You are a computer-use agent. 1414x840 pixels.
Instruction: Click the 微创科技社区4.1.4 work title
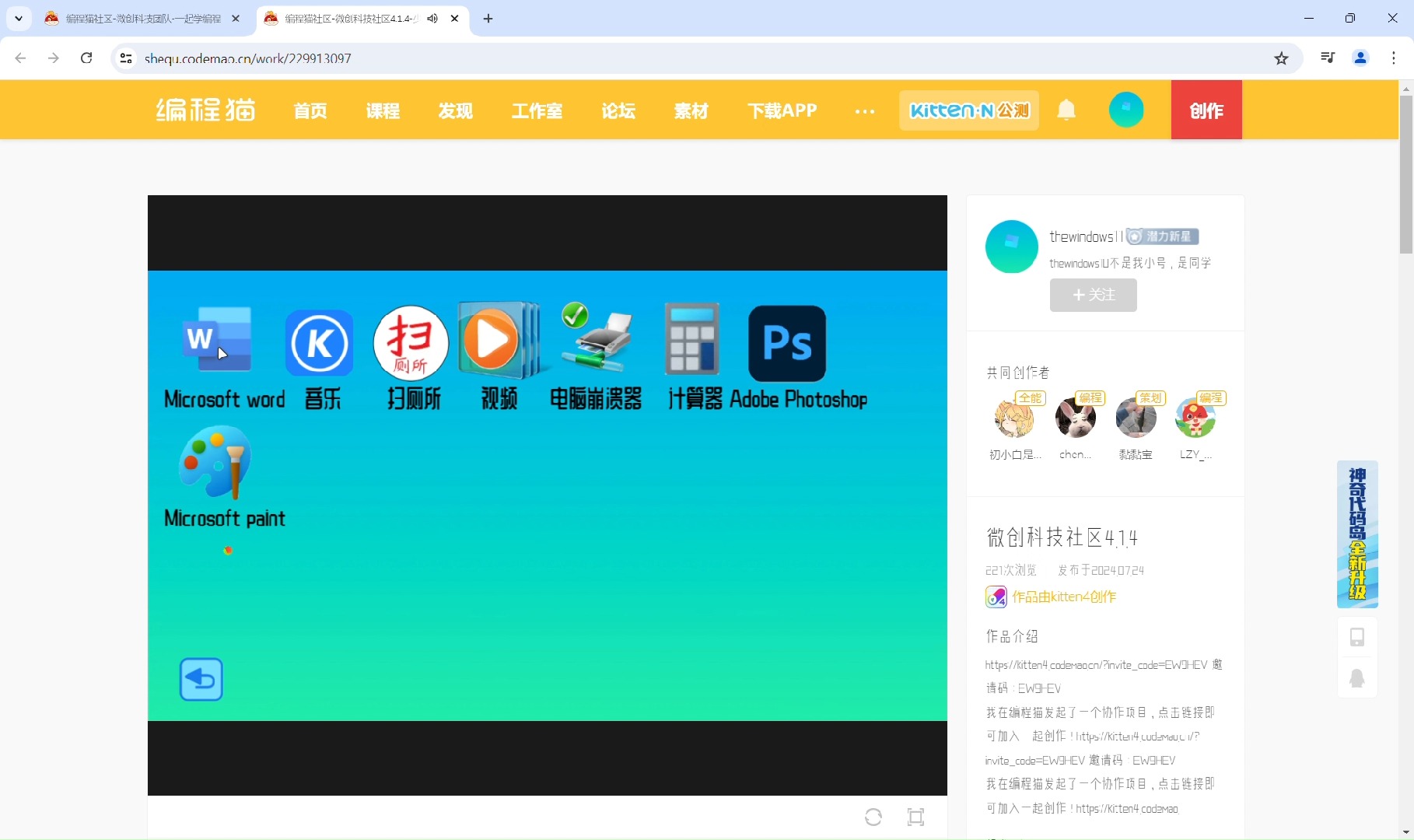1062,537
